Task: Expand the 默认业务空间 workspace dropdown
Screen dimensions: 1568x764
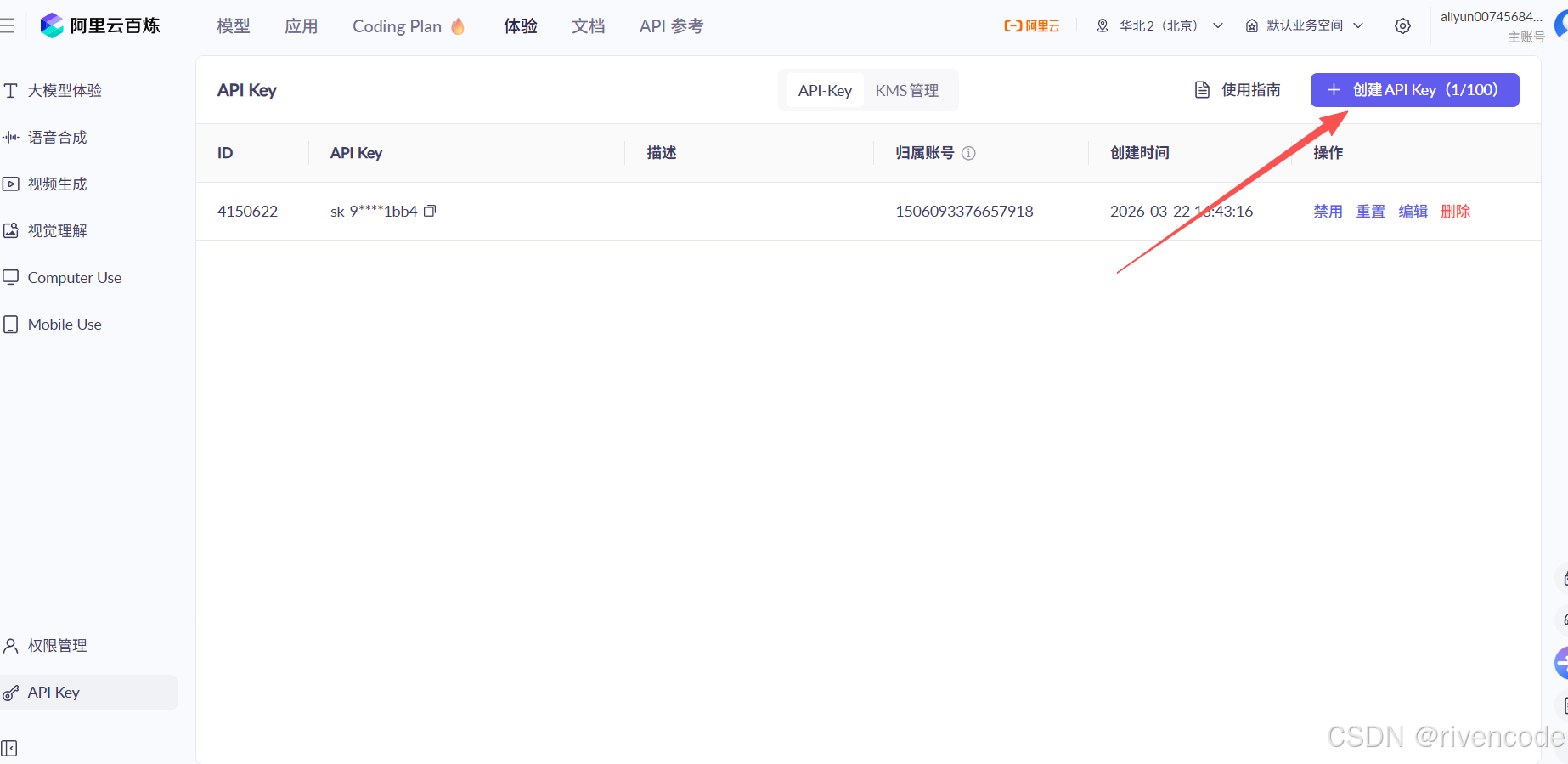Action: [x=1305, y=25]
